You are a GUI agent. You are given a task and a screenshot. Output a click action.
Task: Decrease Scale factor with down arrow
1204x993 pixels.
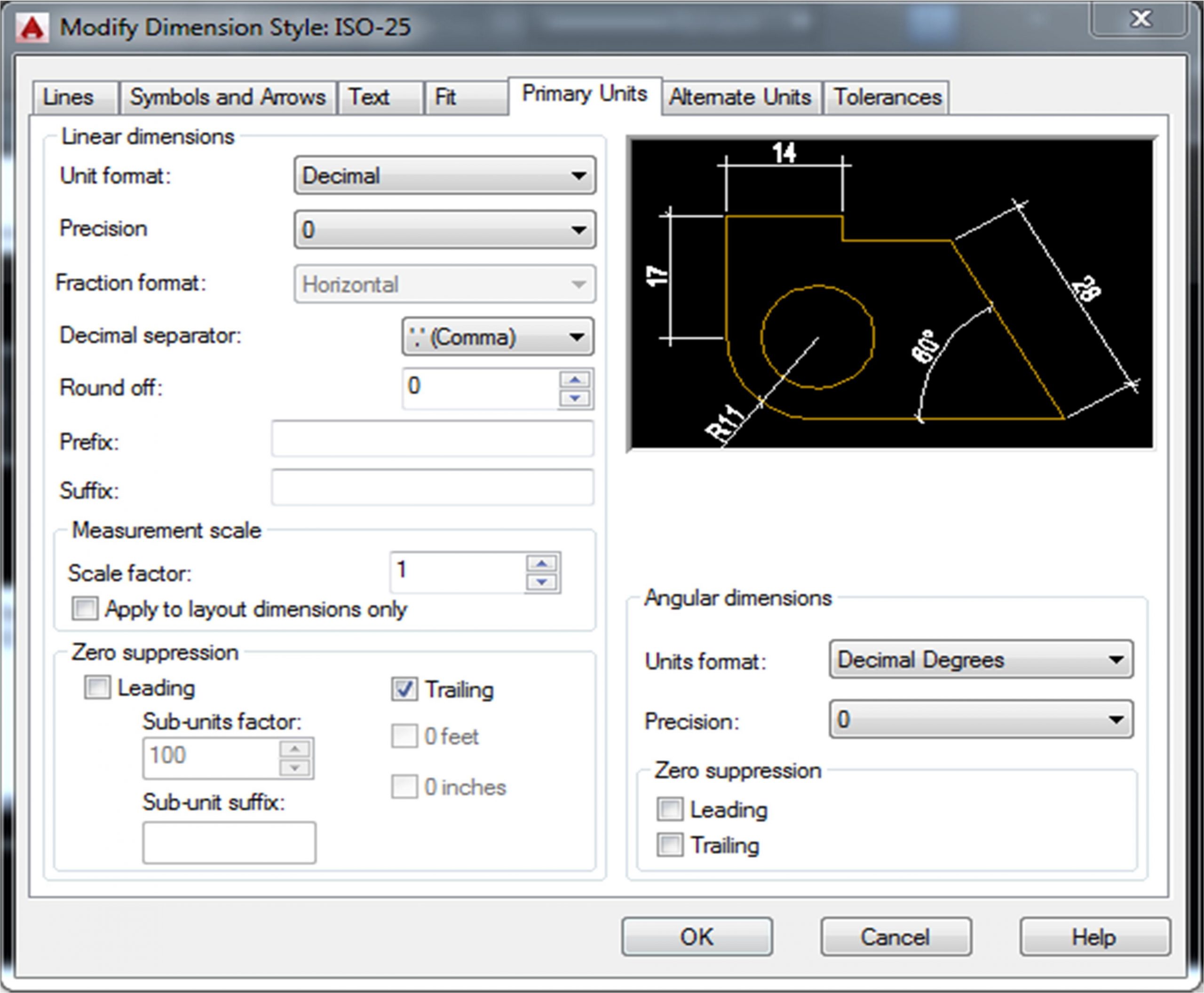(x=542, y=582)
